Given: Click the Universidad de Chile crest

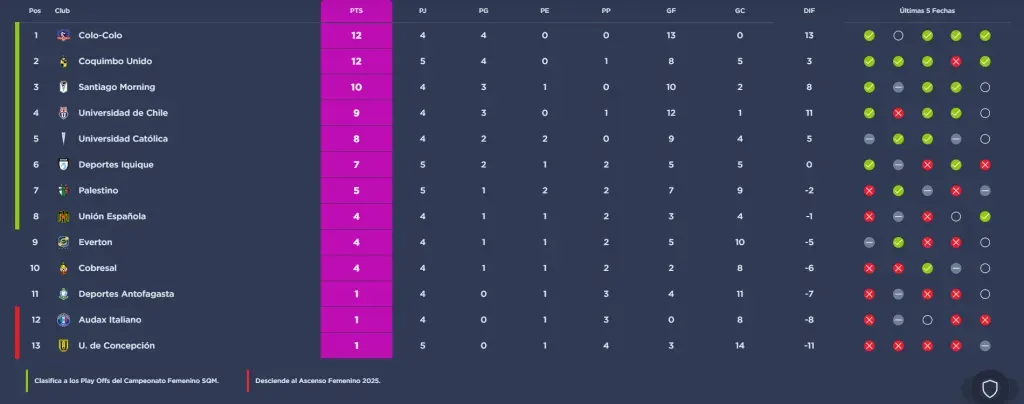Looking at the screenshot, I should [x=63, y=113].
